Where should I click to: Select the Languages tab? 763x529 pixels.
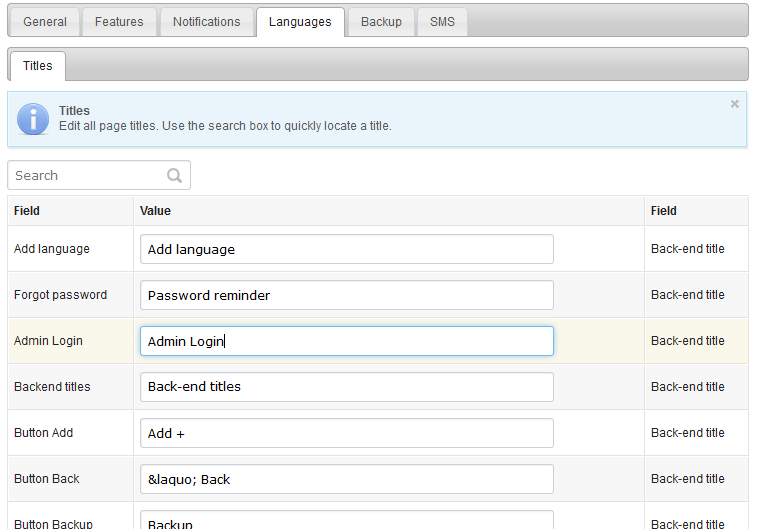tap(300, 22)
